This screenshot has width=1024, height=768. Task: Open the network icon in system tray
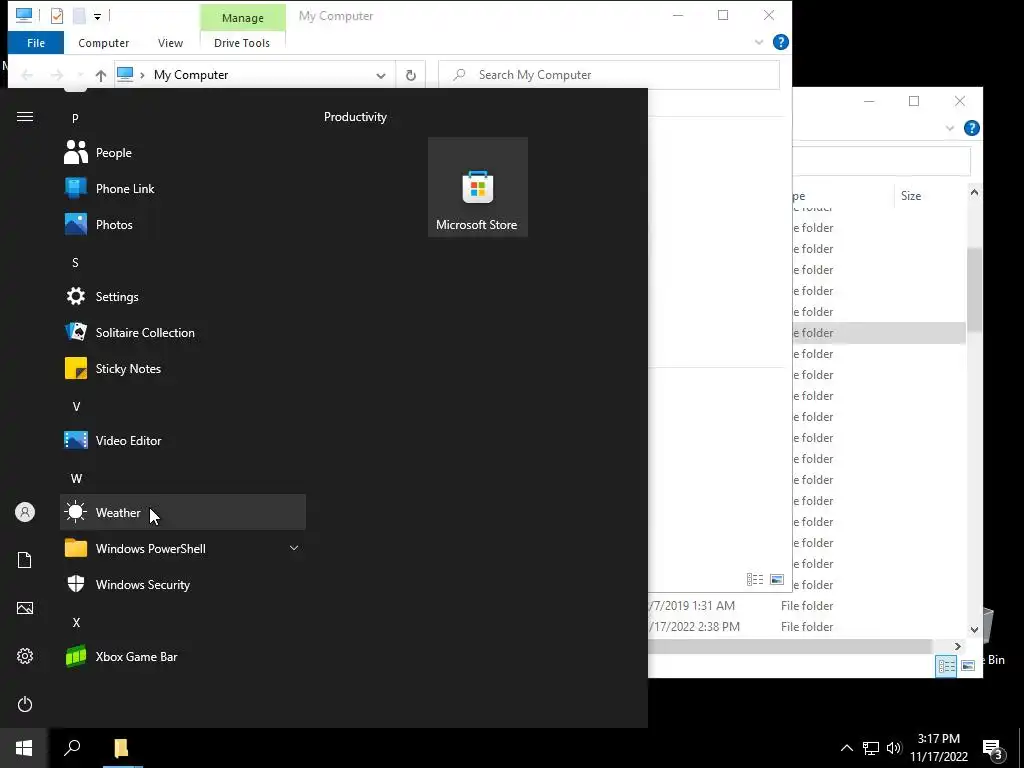[x=871, y=748]
